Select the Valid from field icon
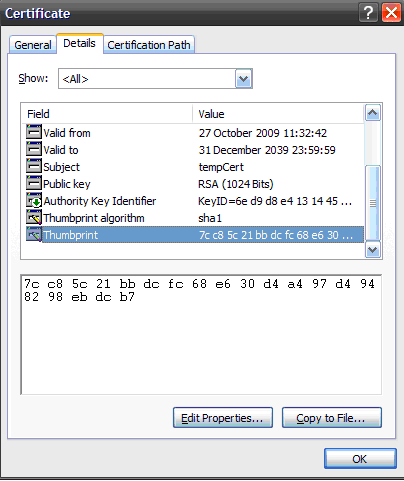This screenshot has width=404, height=481. 34,132
